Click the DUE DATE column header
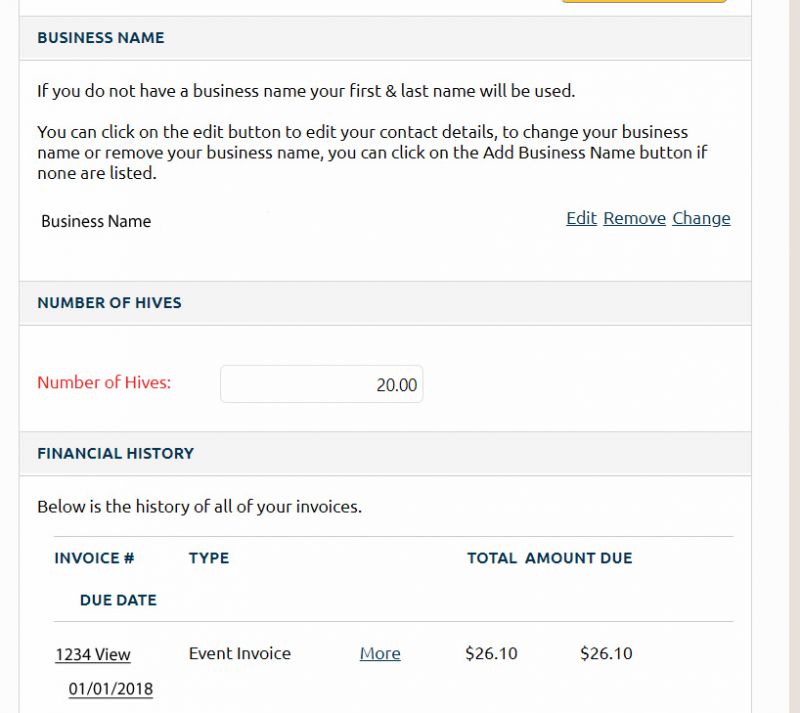The image size is (800, 713). pos(118,600)
